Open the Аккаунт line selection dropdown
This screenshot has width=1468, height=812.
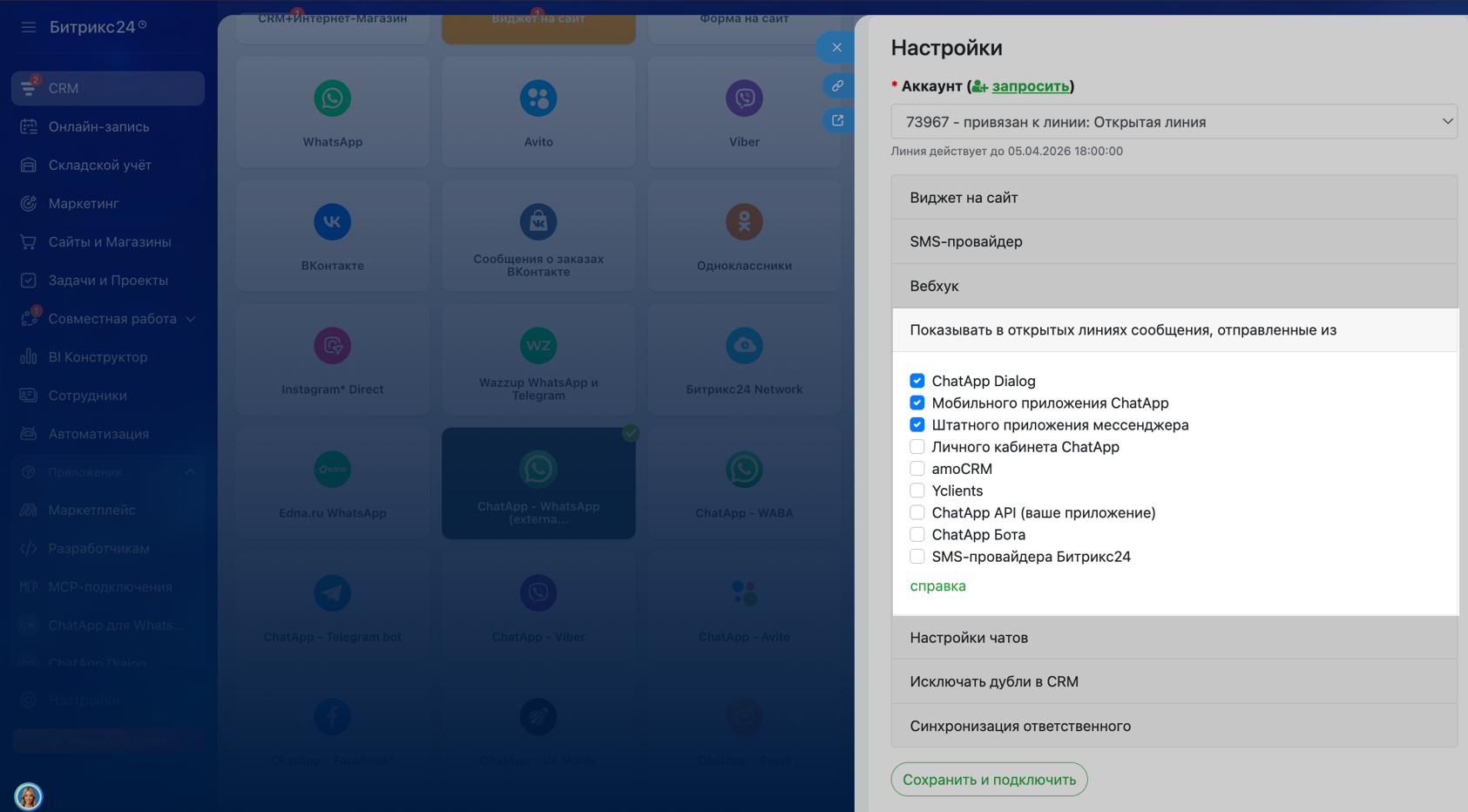point(1174,122)
